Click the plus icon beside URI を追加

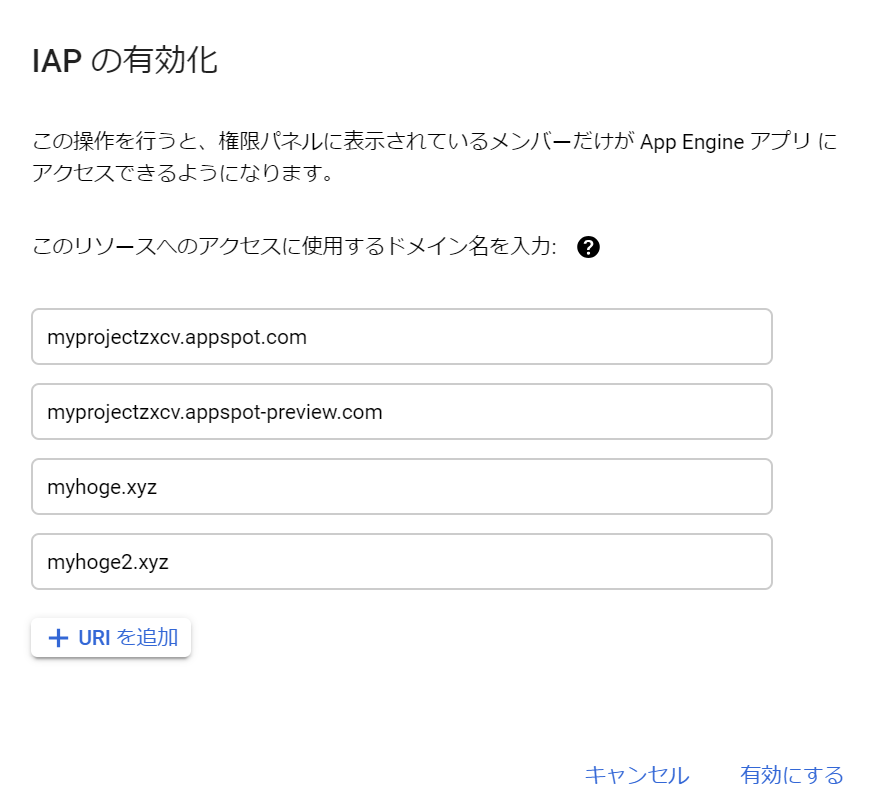[58, 638]
